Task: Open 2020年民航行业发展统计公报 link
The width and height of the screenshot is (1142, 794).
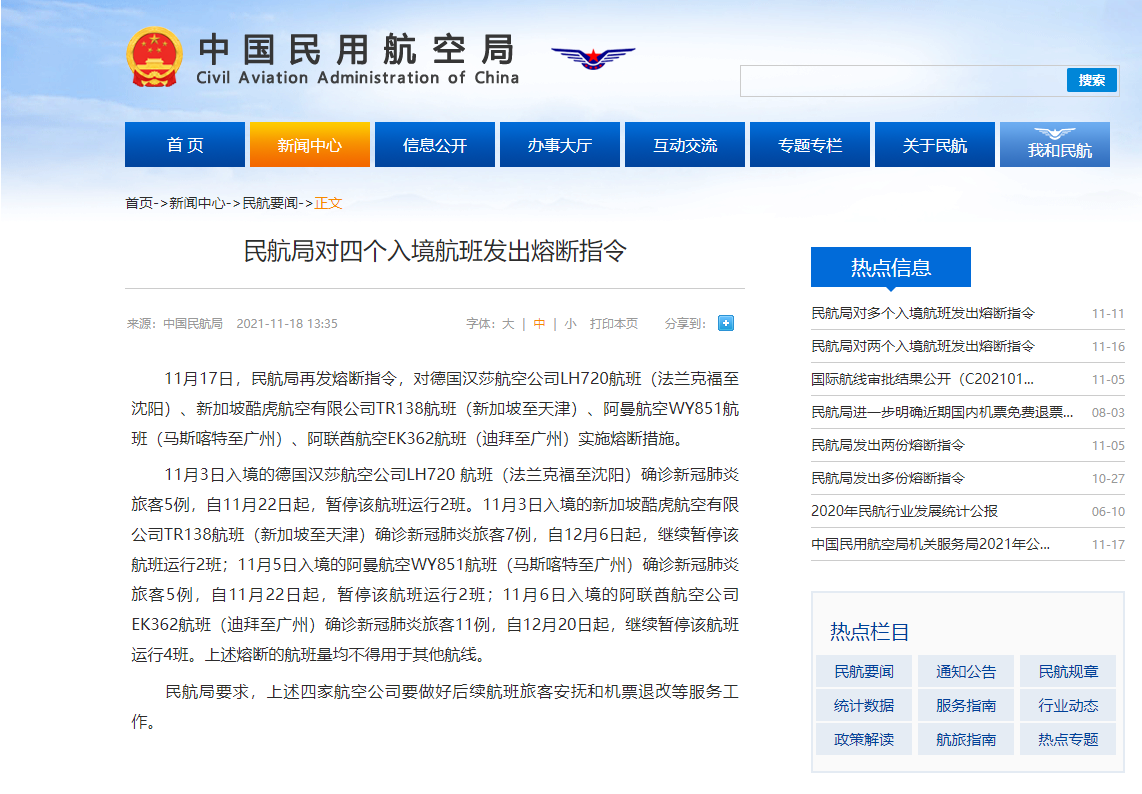Action: (904, 511)
